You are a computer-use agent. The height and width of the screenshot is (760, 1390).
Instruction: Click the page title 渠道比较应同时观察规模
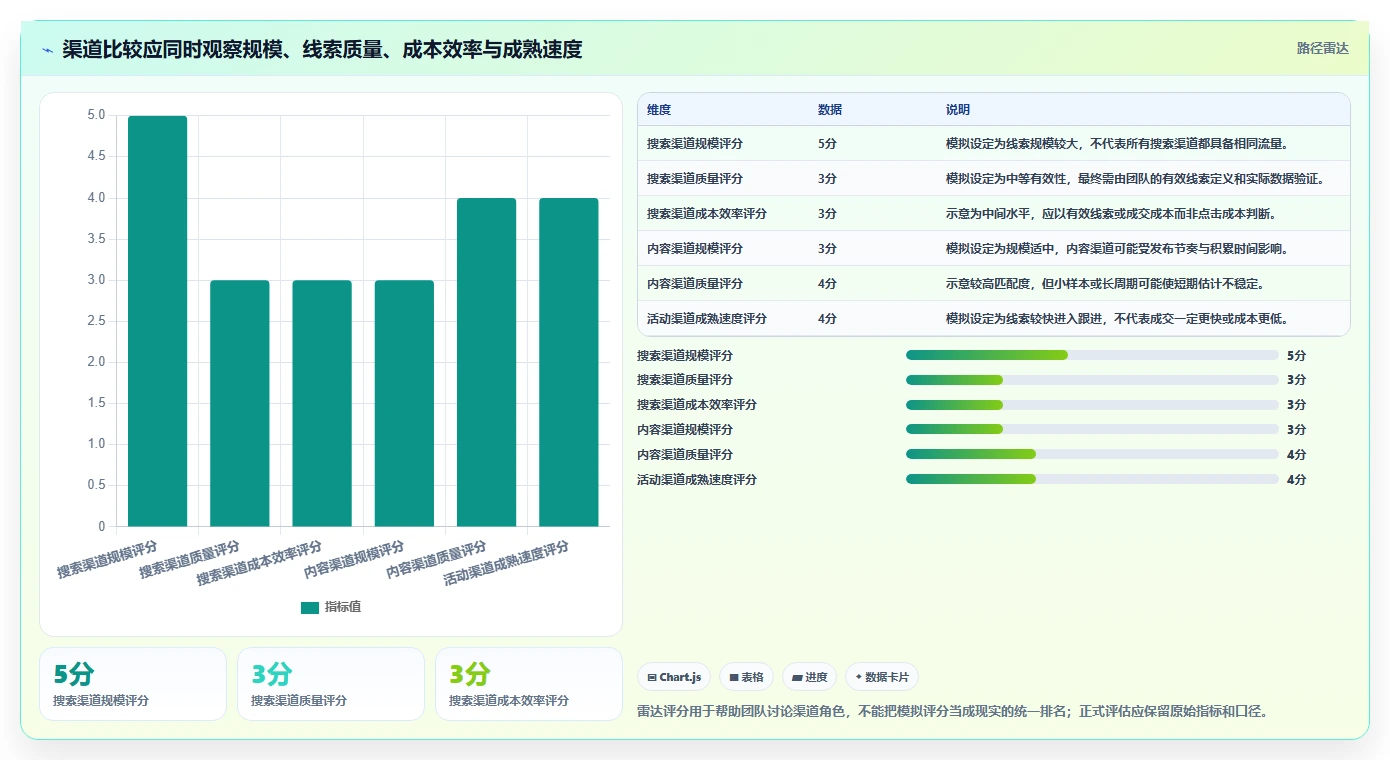(x=322, y=49)
